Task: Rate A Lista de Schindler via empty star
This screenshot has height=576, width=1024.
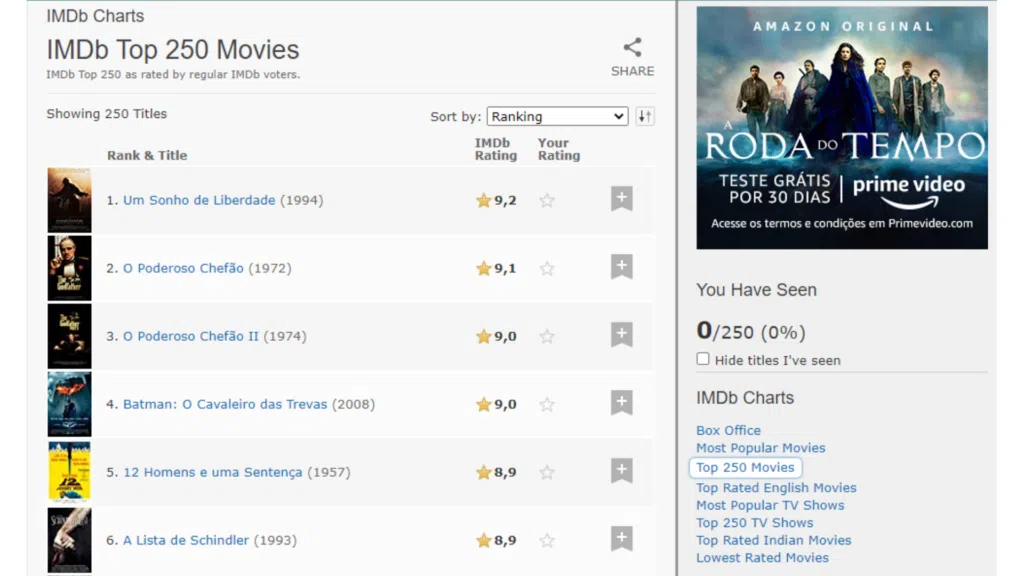Action: [547, 540]
